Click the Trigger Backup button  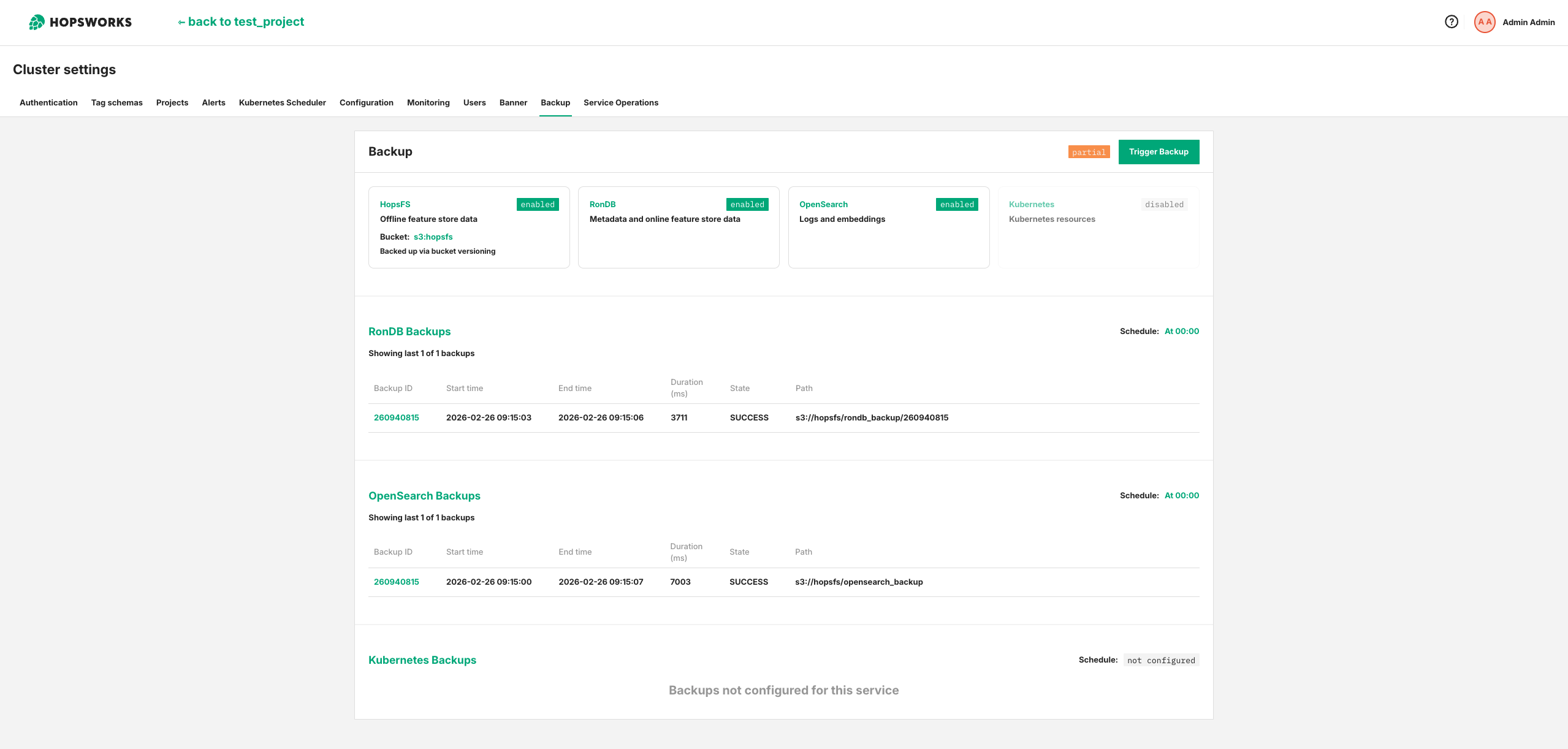[x=1159, y=152]
